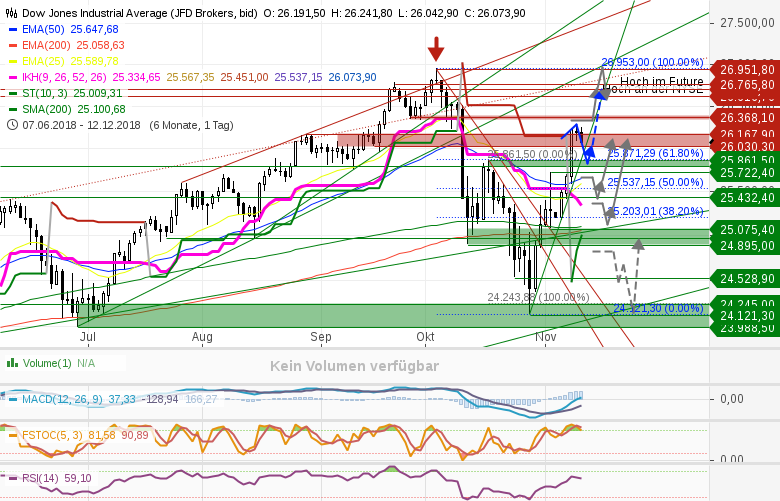Click the date range '07.06.2018 - 12.12.2018'
Viewport: 780px width, 501px height.
point(81,125)
